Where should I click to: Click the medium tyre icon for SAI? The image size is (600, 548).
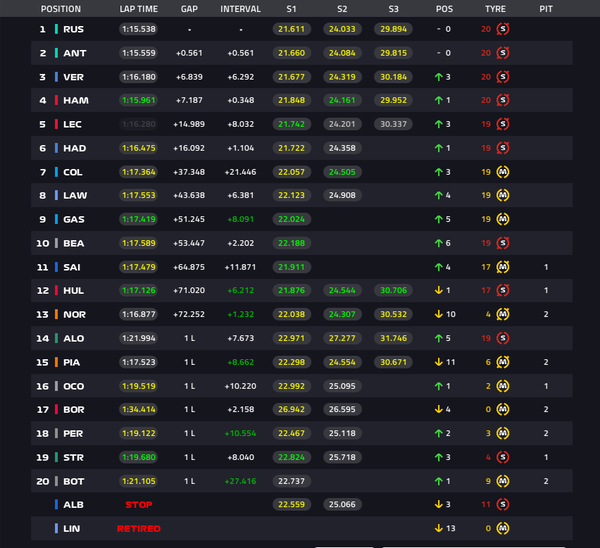click(503, 267)
